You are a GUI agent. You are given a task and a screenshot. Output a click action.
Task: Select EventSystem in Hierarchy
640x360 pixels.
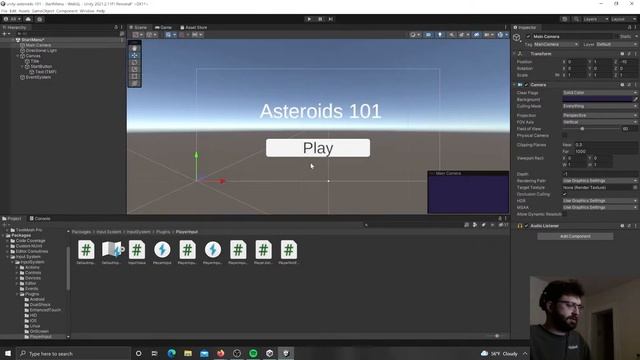click(x=38, y=77)
